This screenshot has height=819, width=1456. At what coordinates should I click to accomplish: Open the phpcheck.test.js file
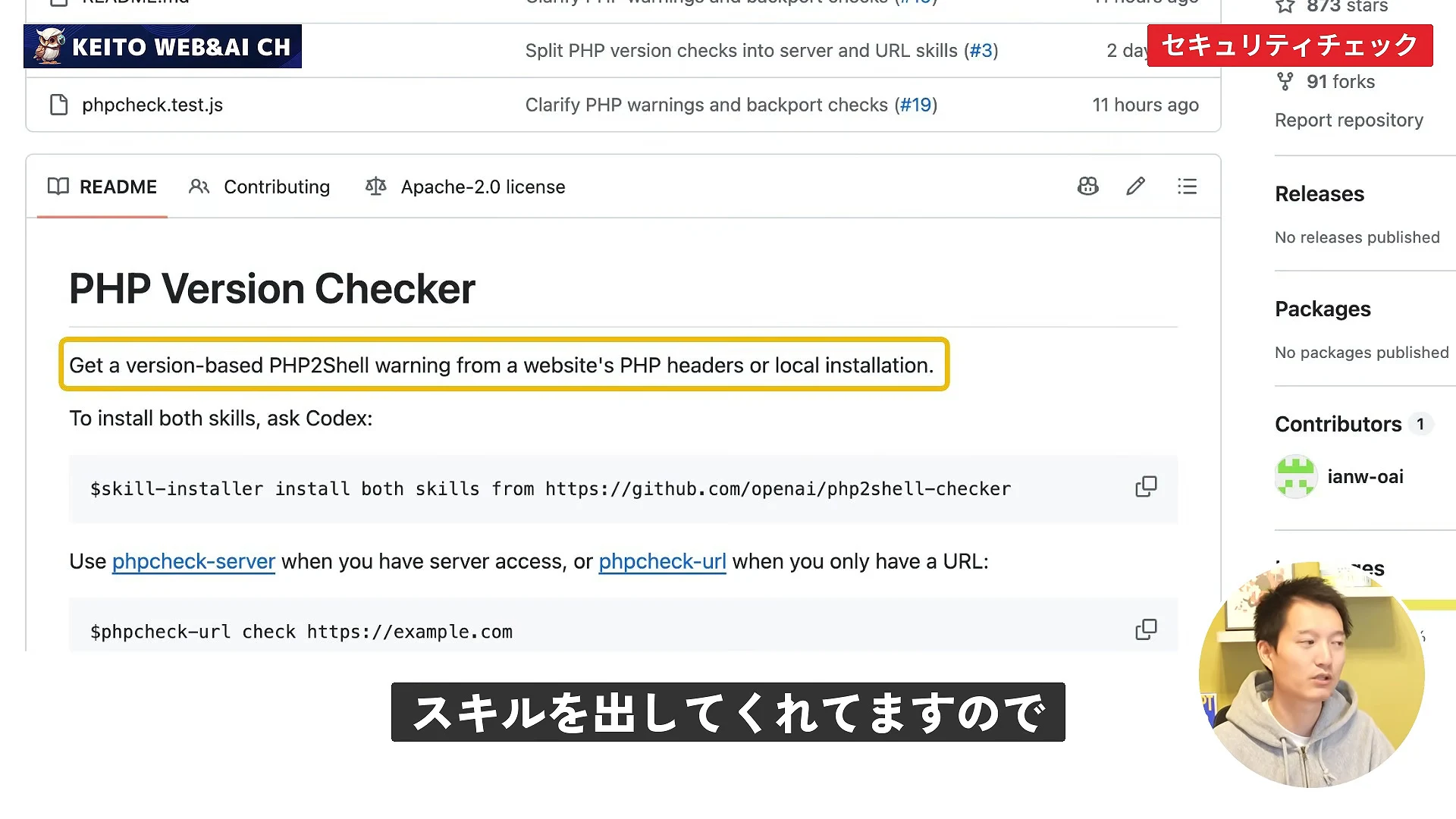[x=152, y=105]
